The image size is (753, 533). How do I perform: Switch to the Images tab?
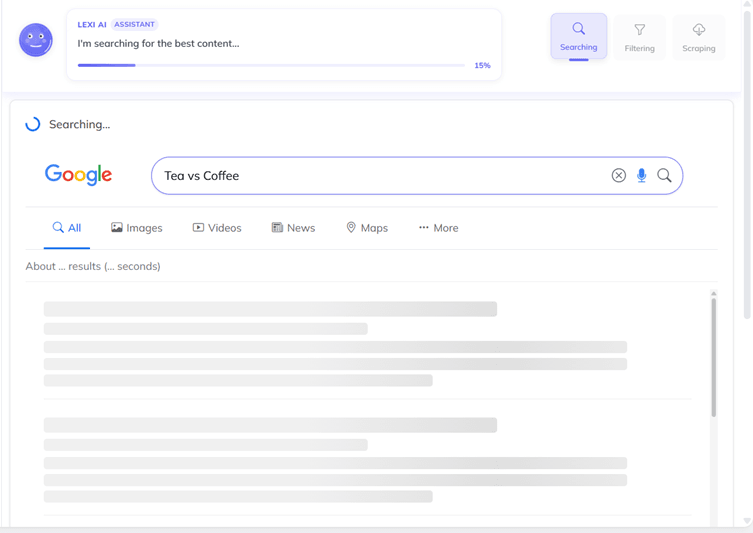pos(137,228)
